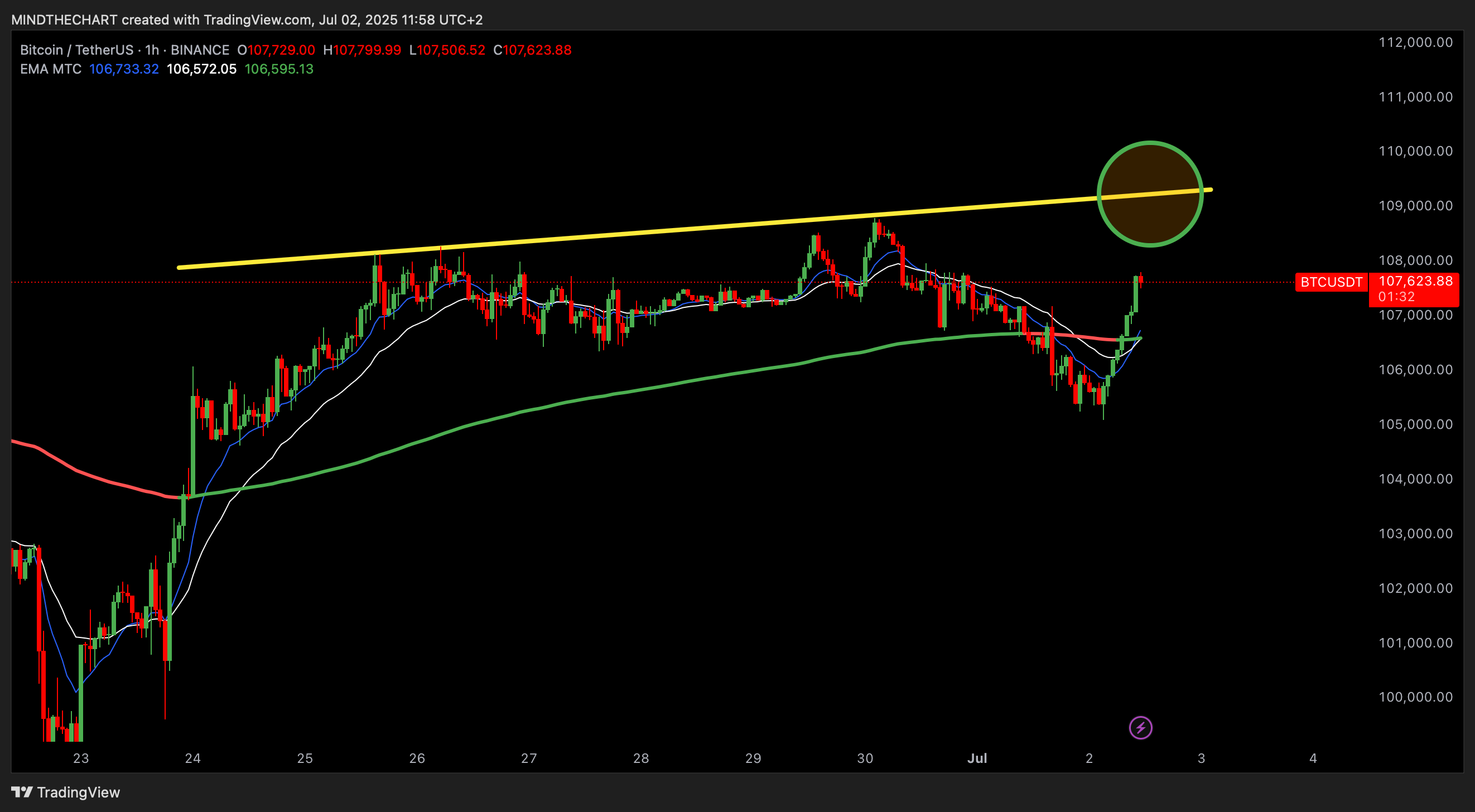Click the 110,000.00 price axis label
The image size is (1475, 812).
point(1415,151)
